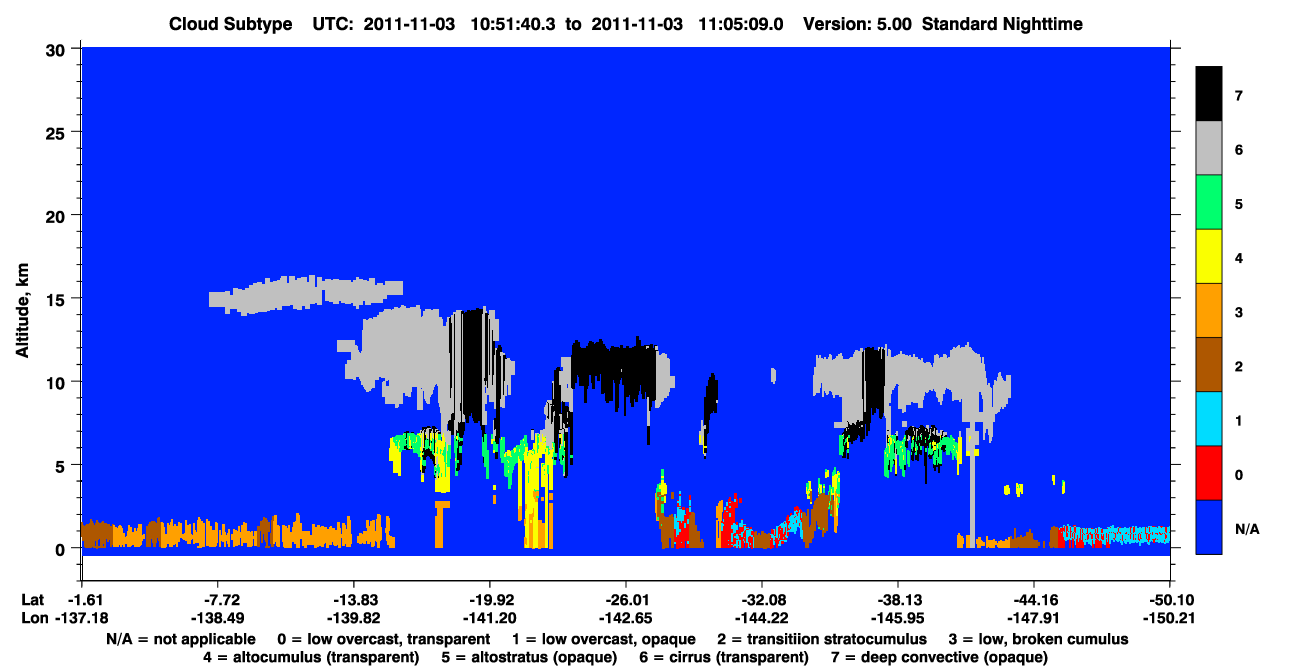This screenshot has width=1300, height=667.
Task: Click the green altostratus swatch labeled 5
Action: point(1209,203)
